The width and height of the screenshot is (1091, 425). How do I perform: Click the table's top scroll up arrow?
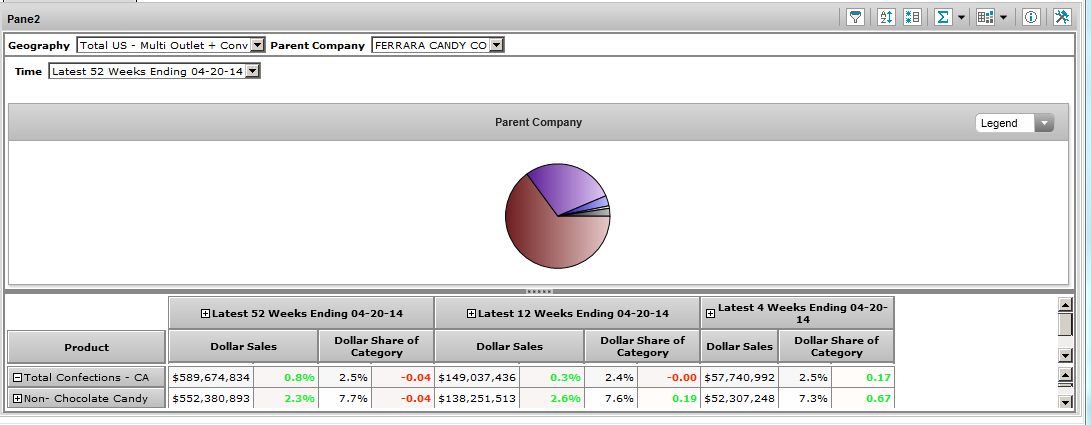click(x=1065, y=303)
